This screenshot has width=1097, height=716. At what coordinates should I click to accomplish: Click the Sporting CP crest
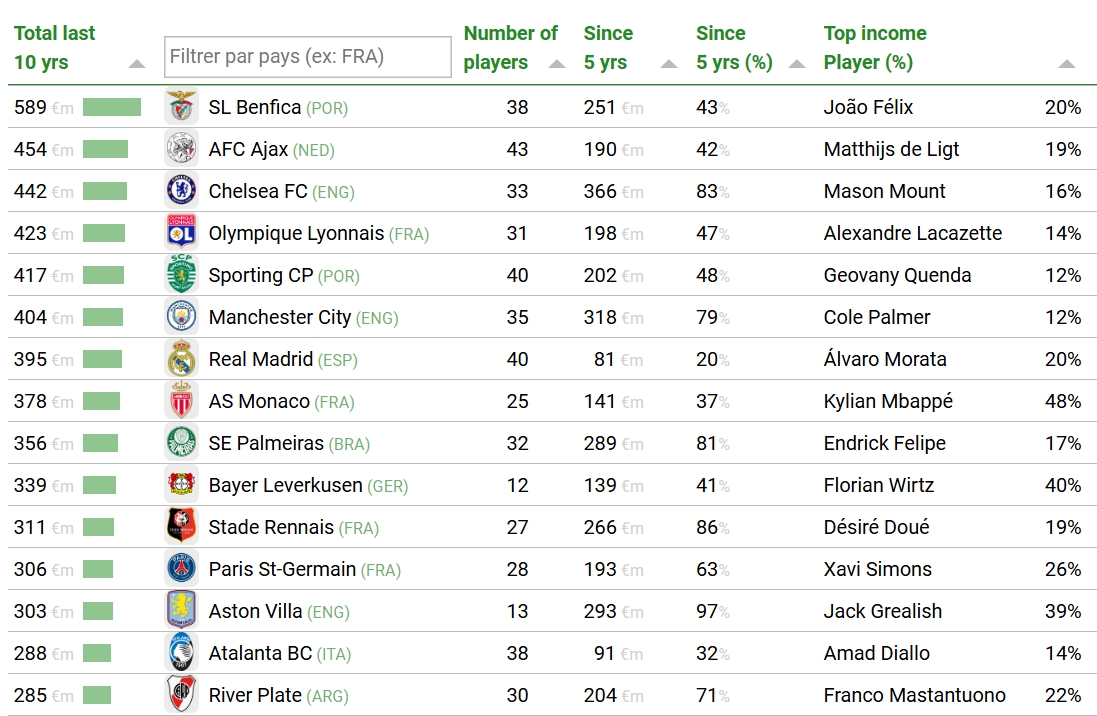point(182,275)
